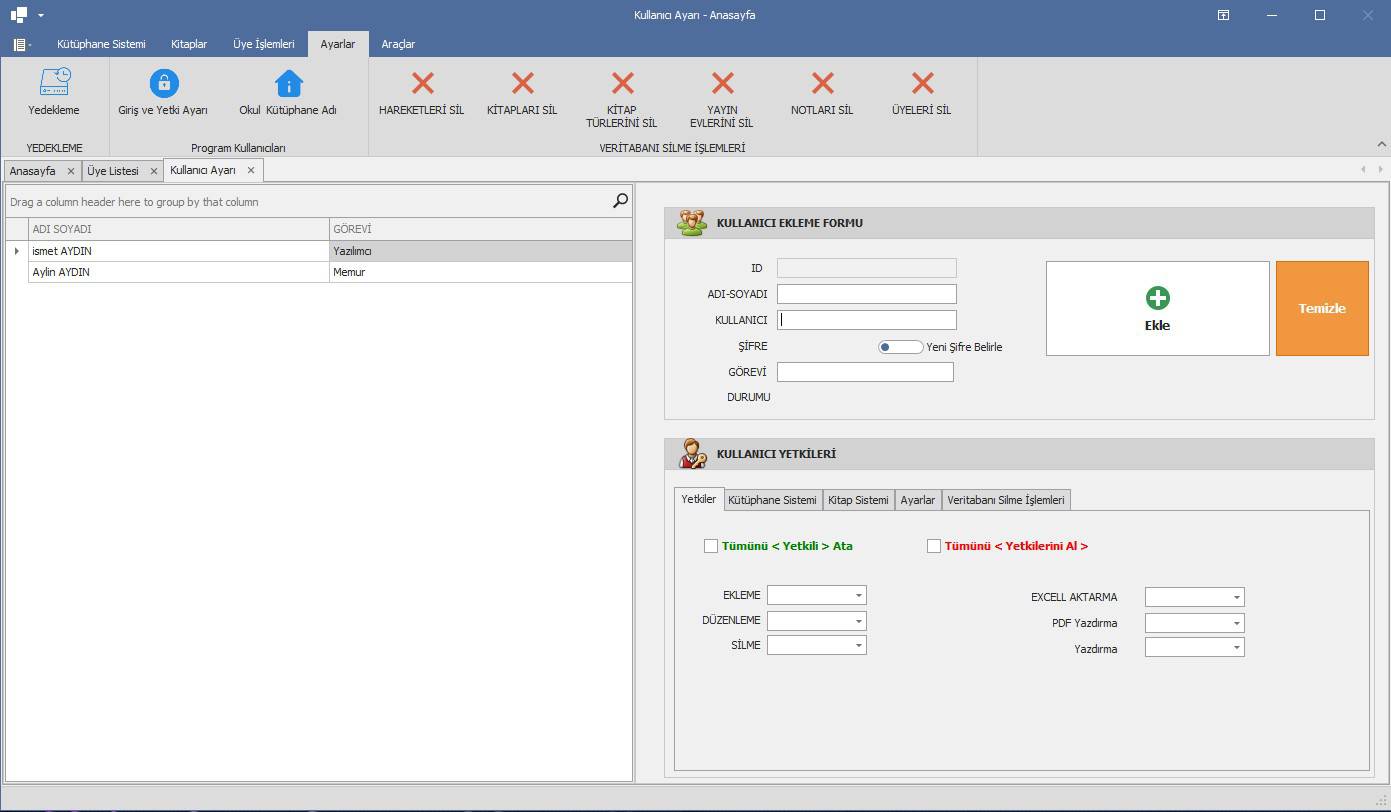Toggle the Yeni Şifre Belirle switch
The width and height of the screenshot is (1391, 812).
click(900, 347)
